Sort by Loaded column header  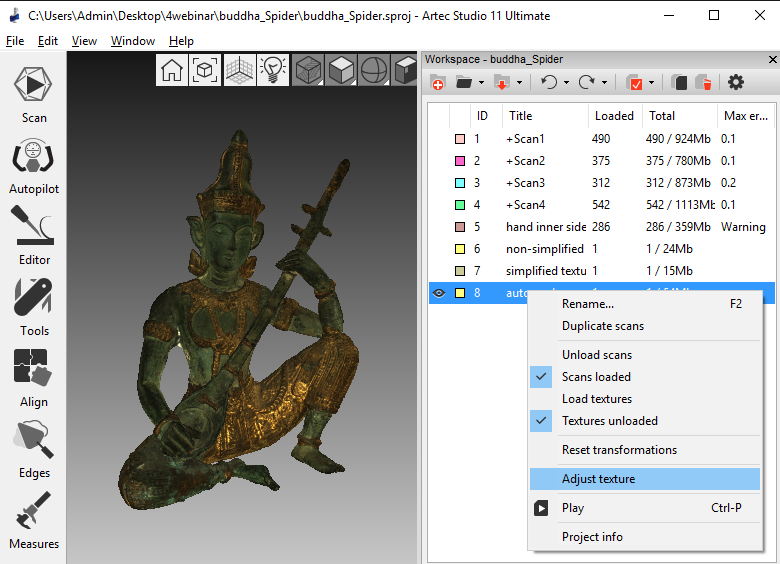(615, 116)
